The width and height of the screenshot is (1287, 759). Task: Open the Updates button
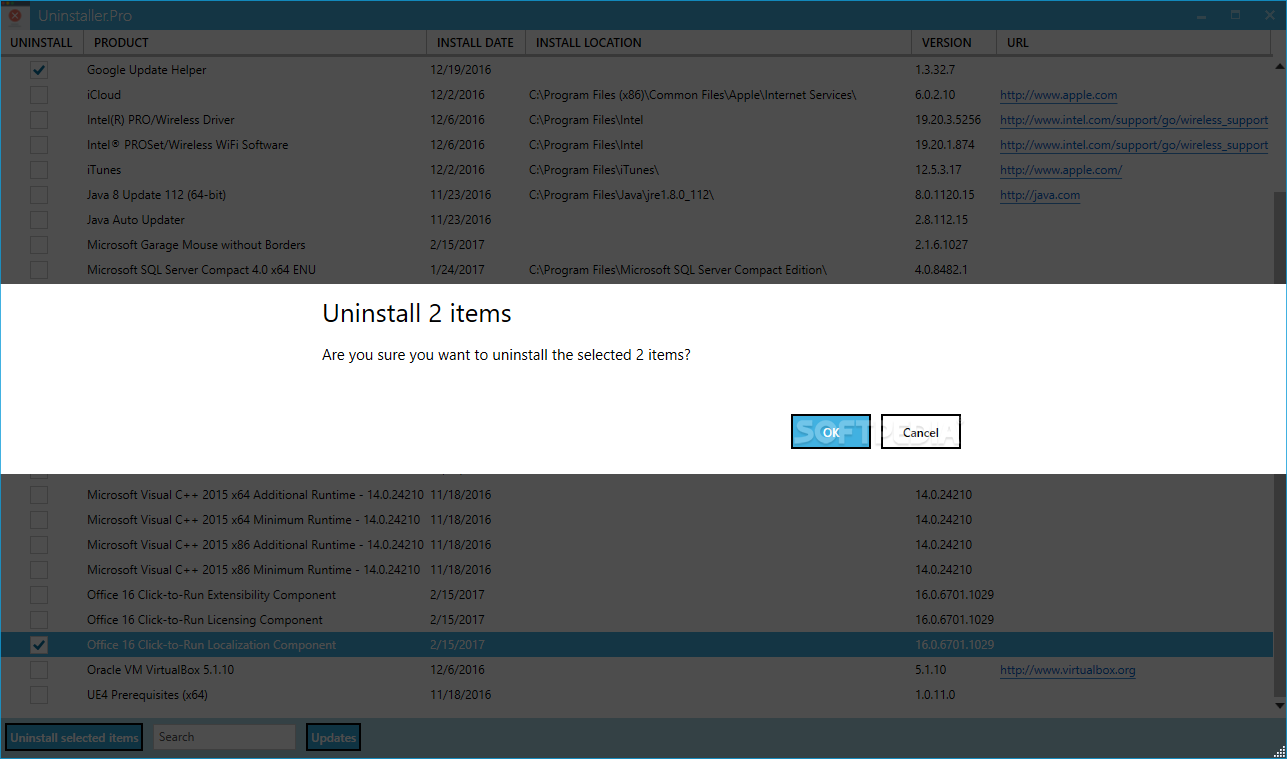(x=333, y=738)
